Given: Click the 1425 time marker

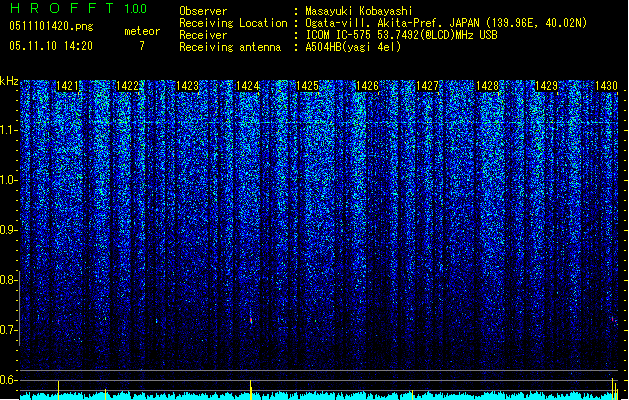Looking at the screenshot, I should (307, 86).
